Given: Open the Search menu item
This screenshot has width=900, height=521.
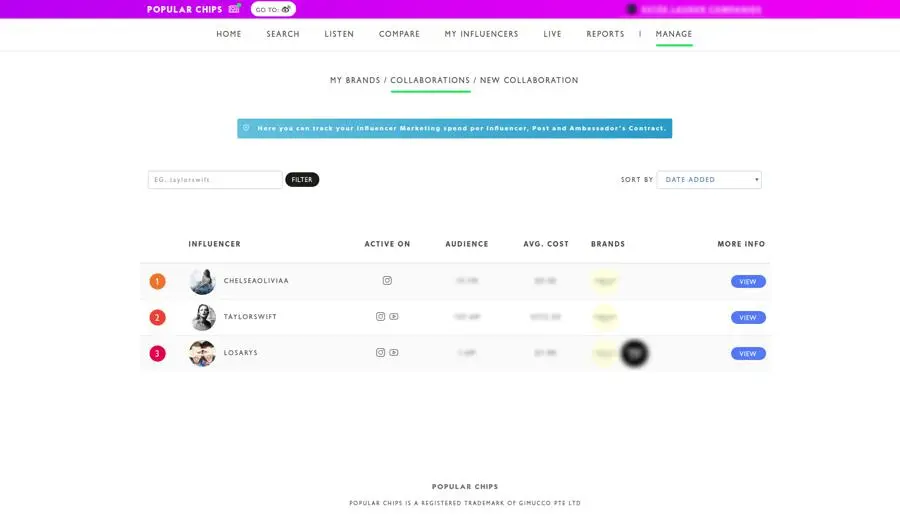Looking at the screenshot, I should [x=283, y=34].
